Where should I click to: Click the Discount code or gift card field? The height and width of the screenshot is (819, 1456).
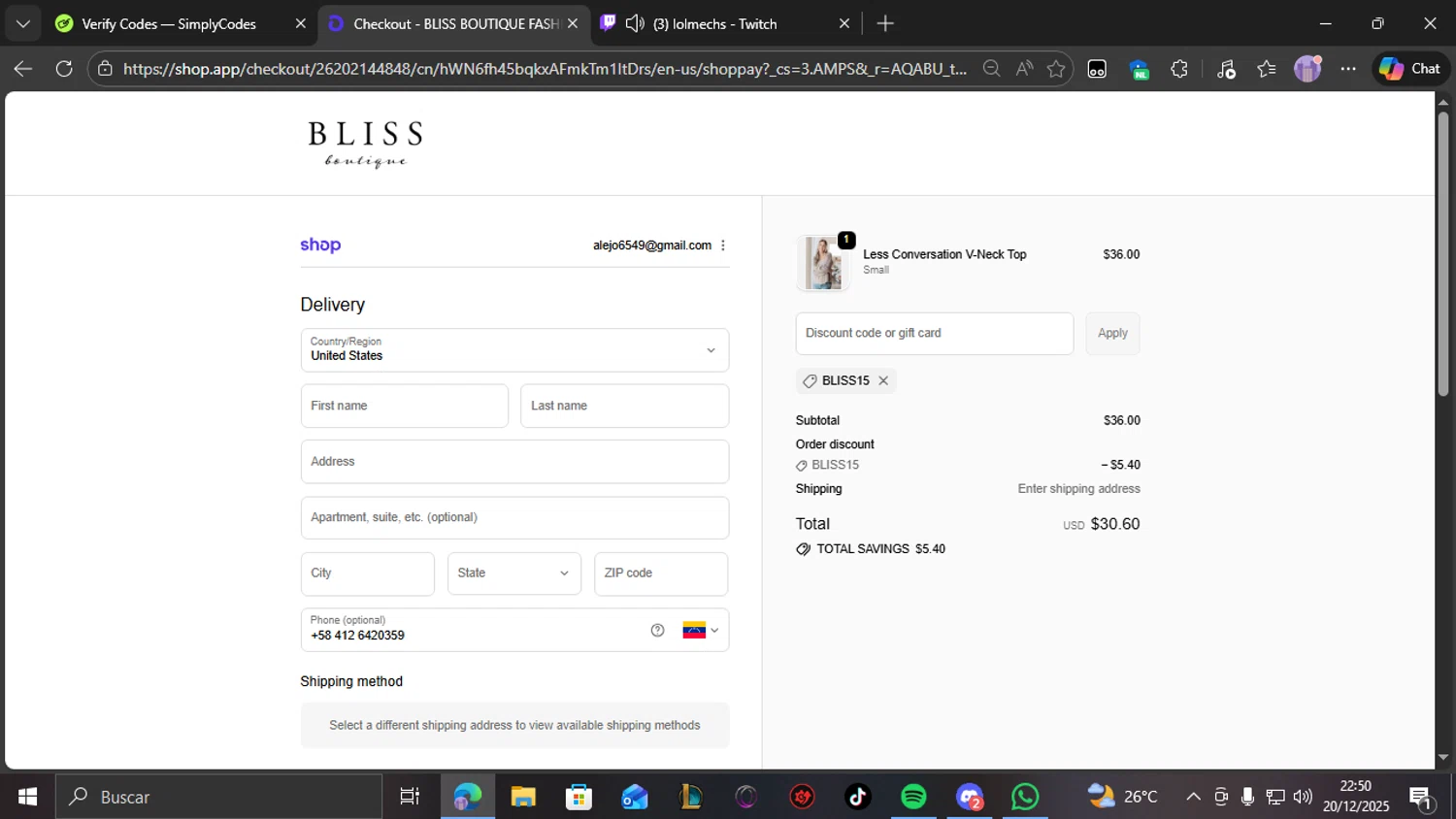pos(935,334)
